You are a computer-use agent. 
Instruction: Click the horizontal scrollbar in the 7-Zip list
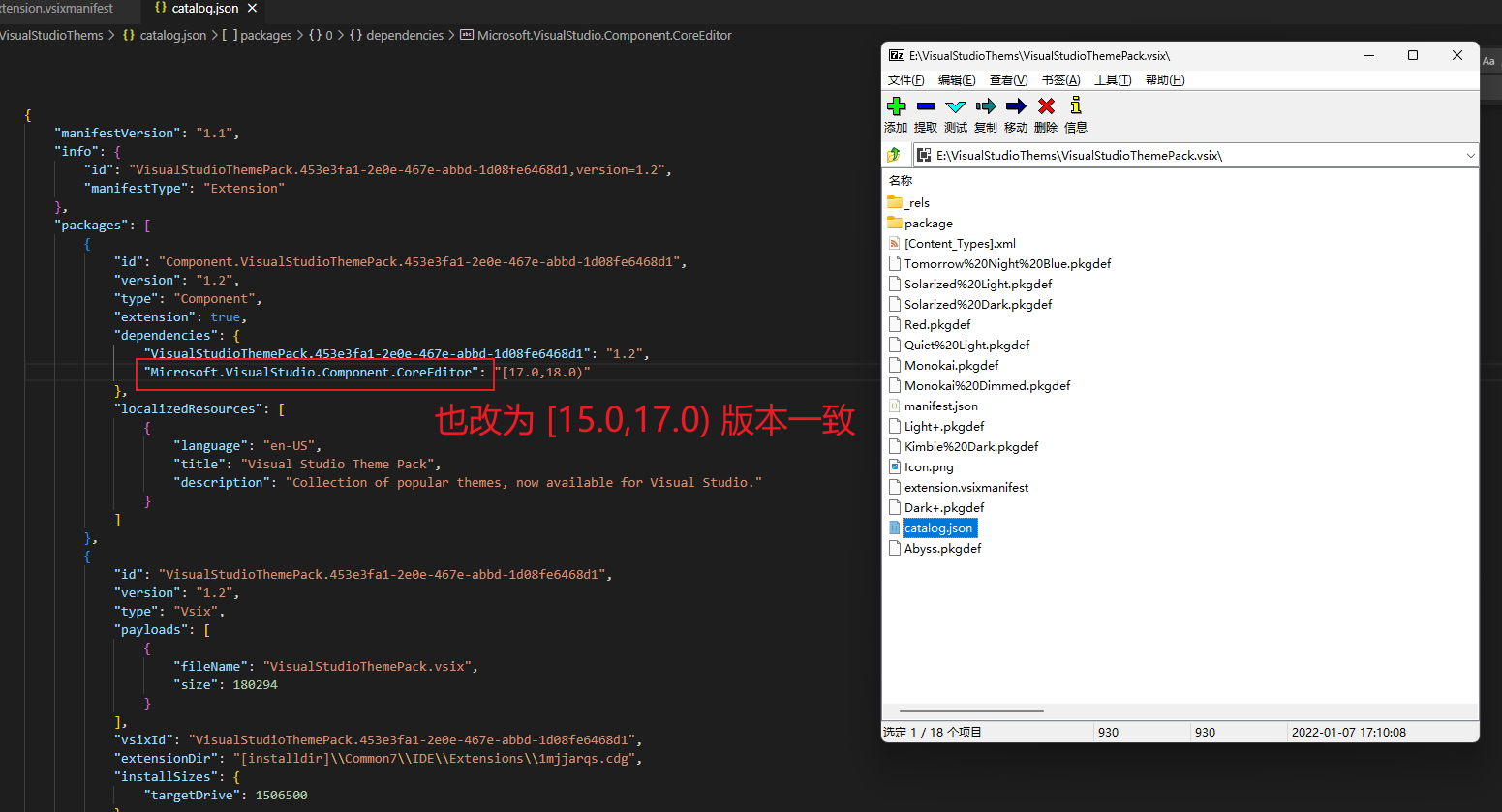click(x=971, y=711)
